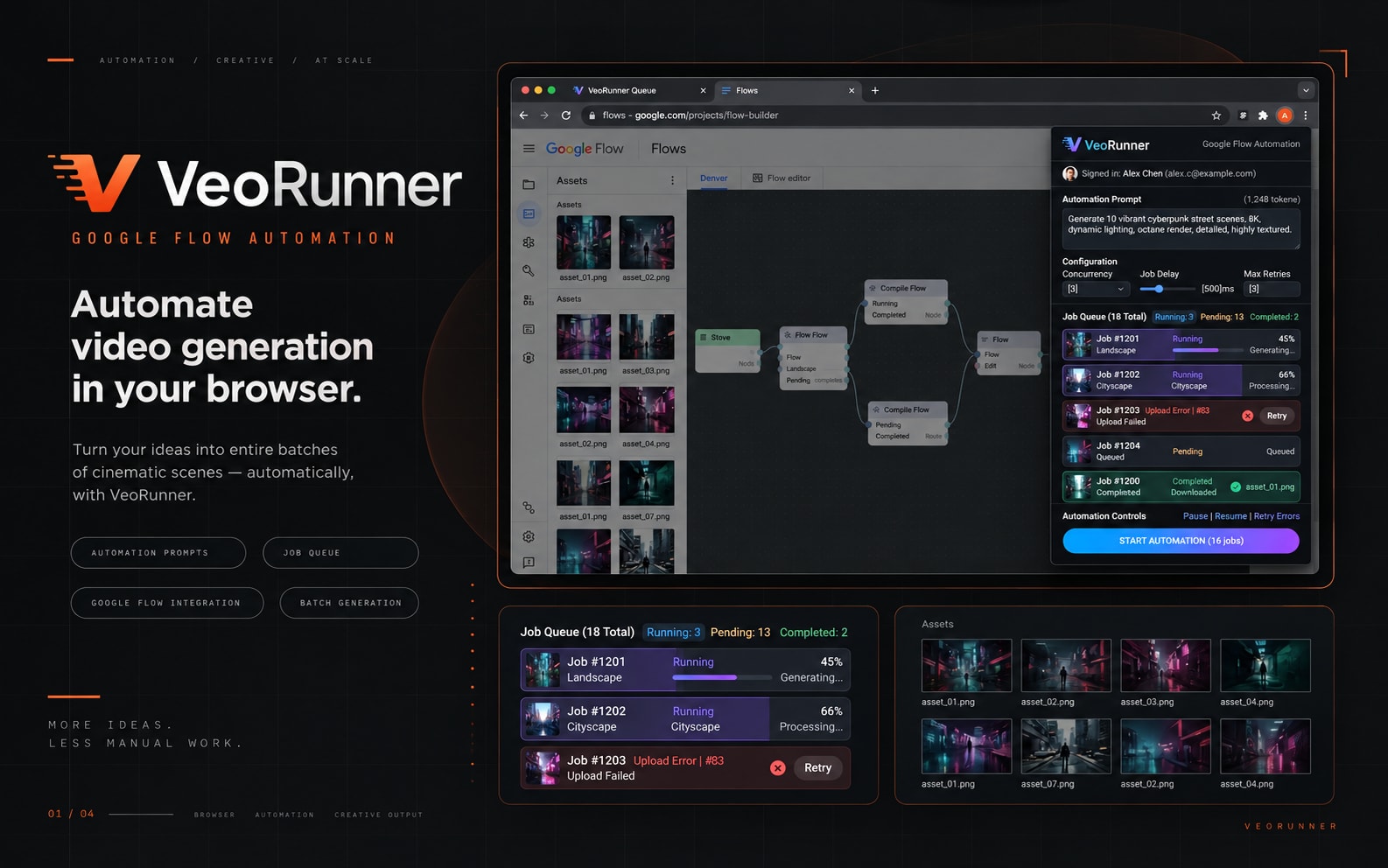Click the green check icon on Job #1200
This screenshot has height=868, width=1388.
1236,487
